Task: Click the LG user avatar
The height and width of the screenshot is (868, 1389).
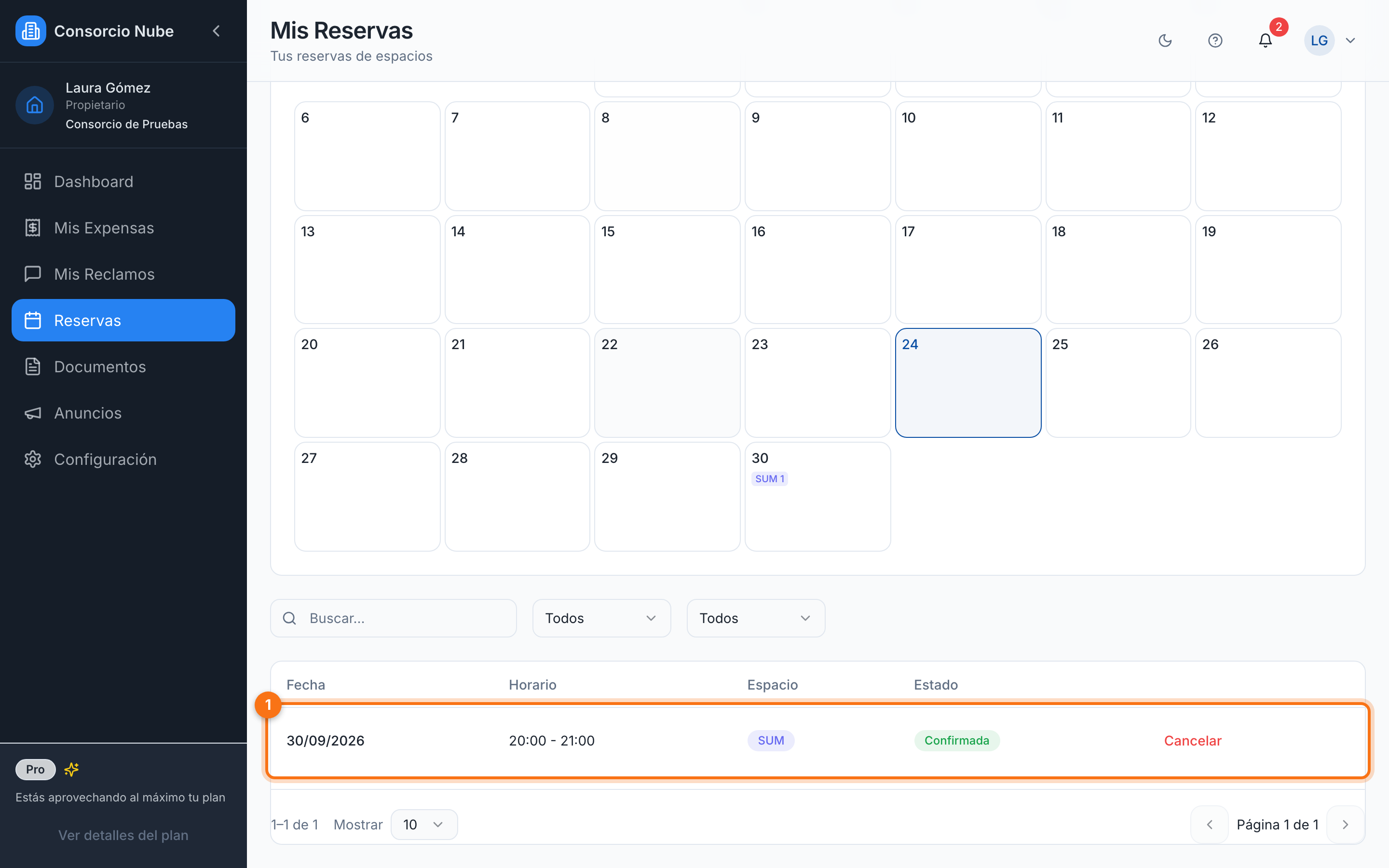Action: (1319, 40)
